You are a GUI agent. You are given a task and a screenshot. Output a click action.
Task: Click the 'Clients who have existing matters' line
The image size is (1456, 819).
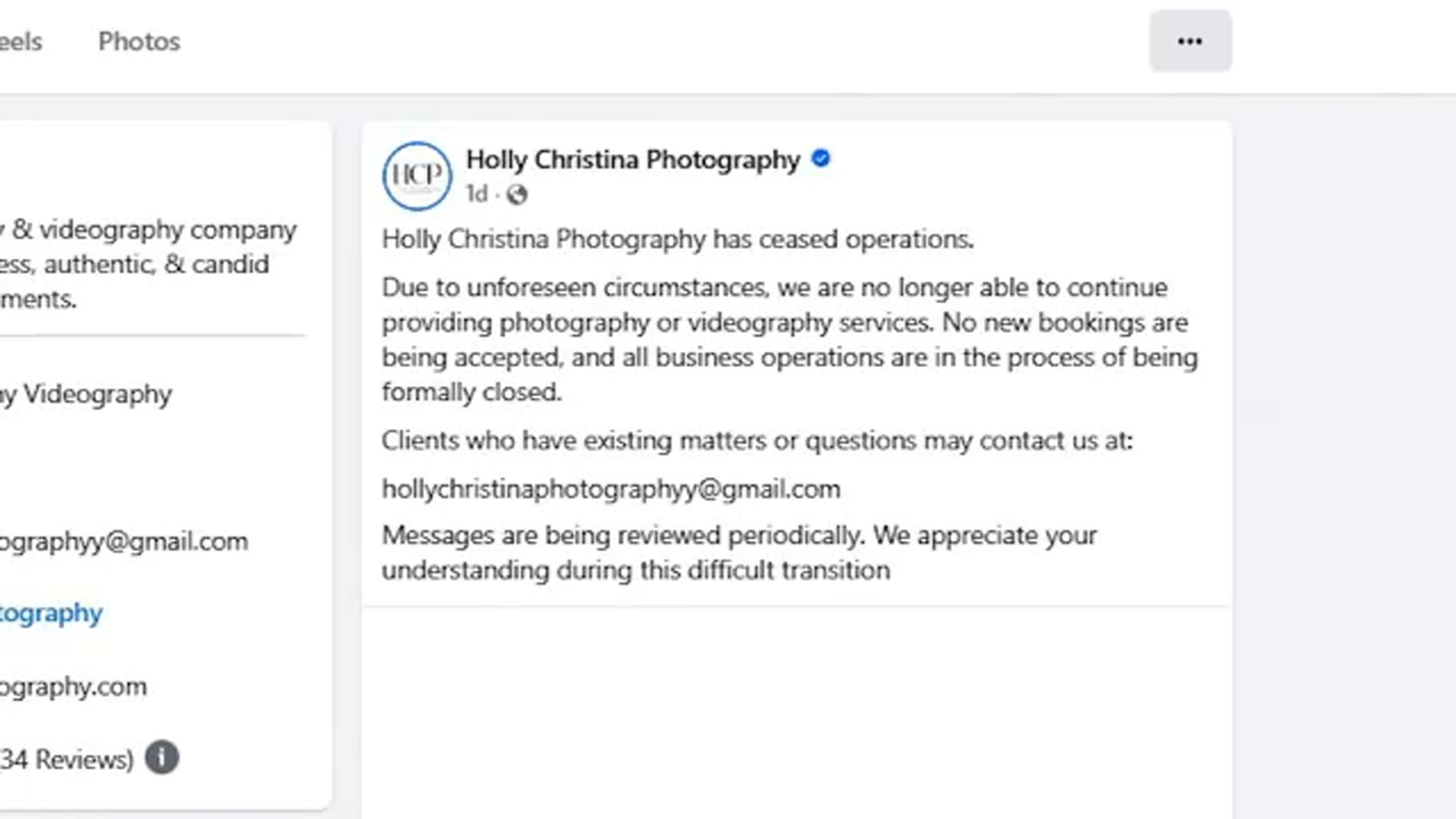[x=756, y=440]
